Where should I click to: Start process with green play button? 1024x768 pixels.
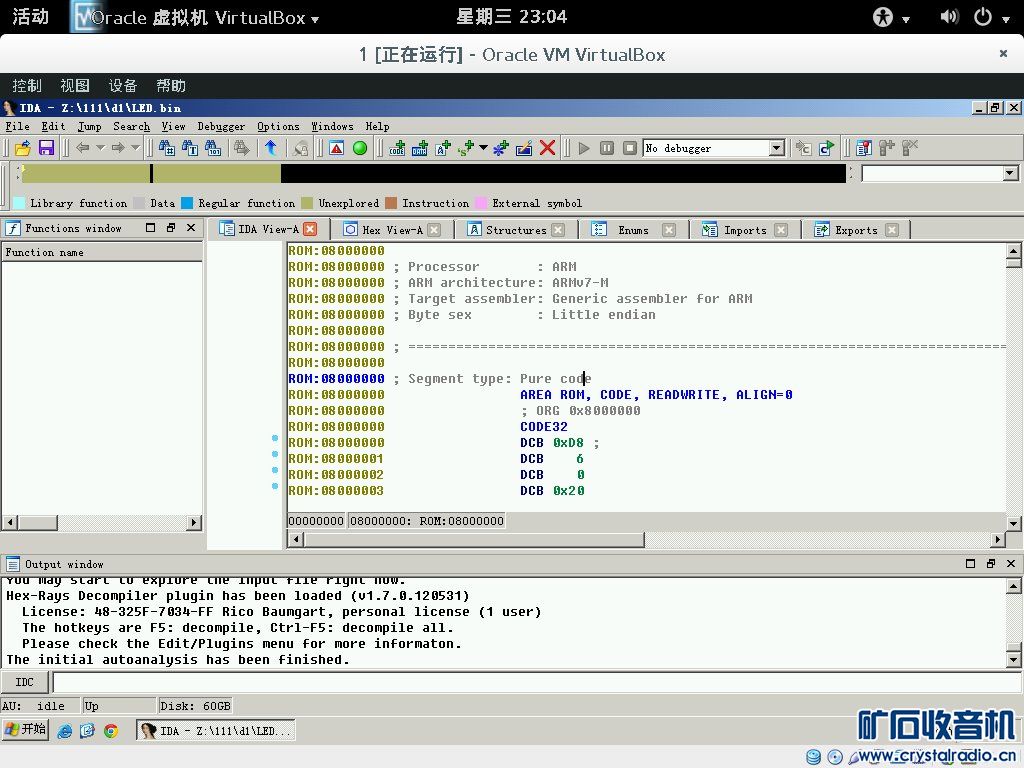point(584,148)
